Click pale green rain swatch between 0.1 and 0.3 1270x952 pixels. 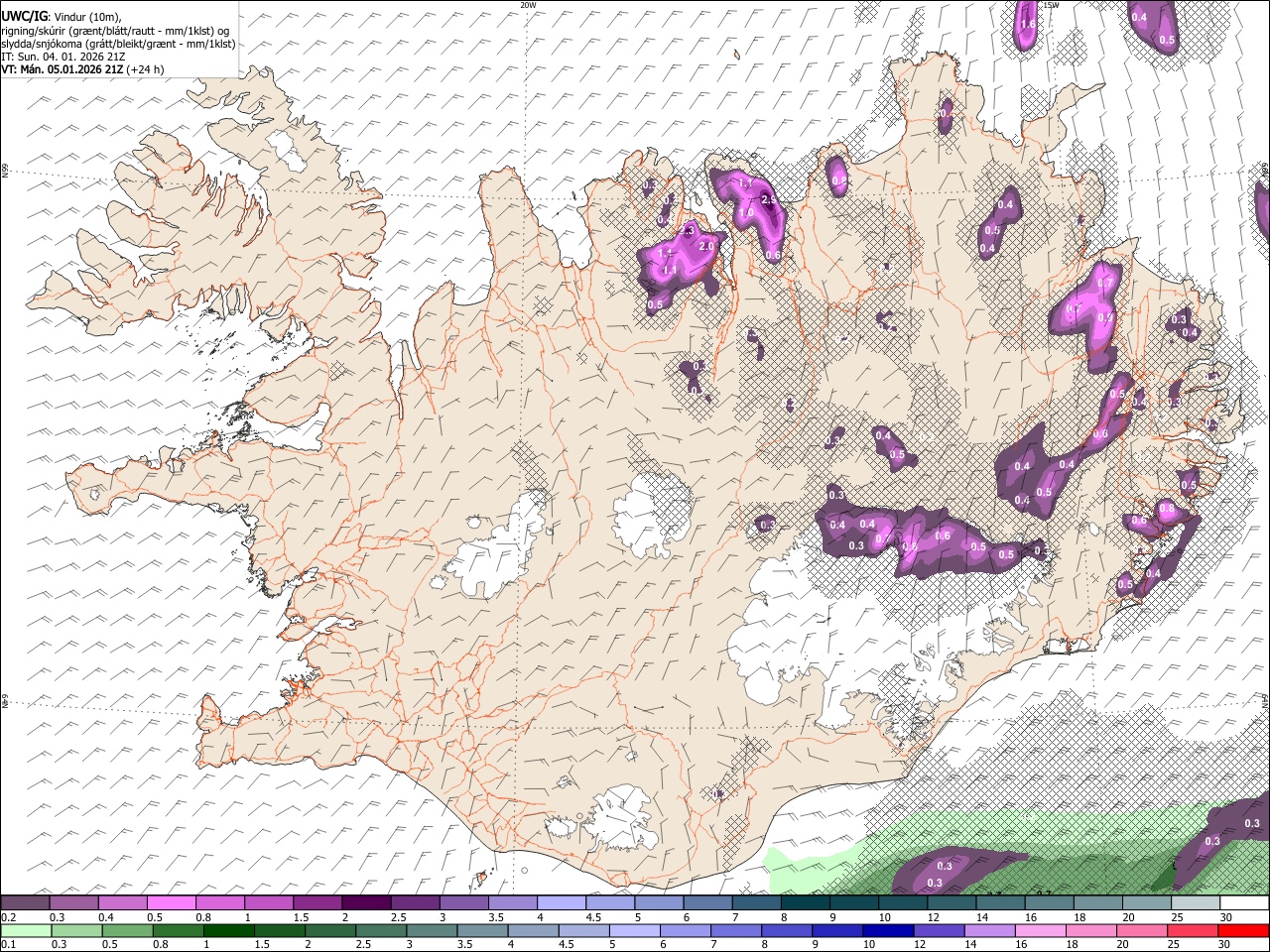tap(26, 931)
